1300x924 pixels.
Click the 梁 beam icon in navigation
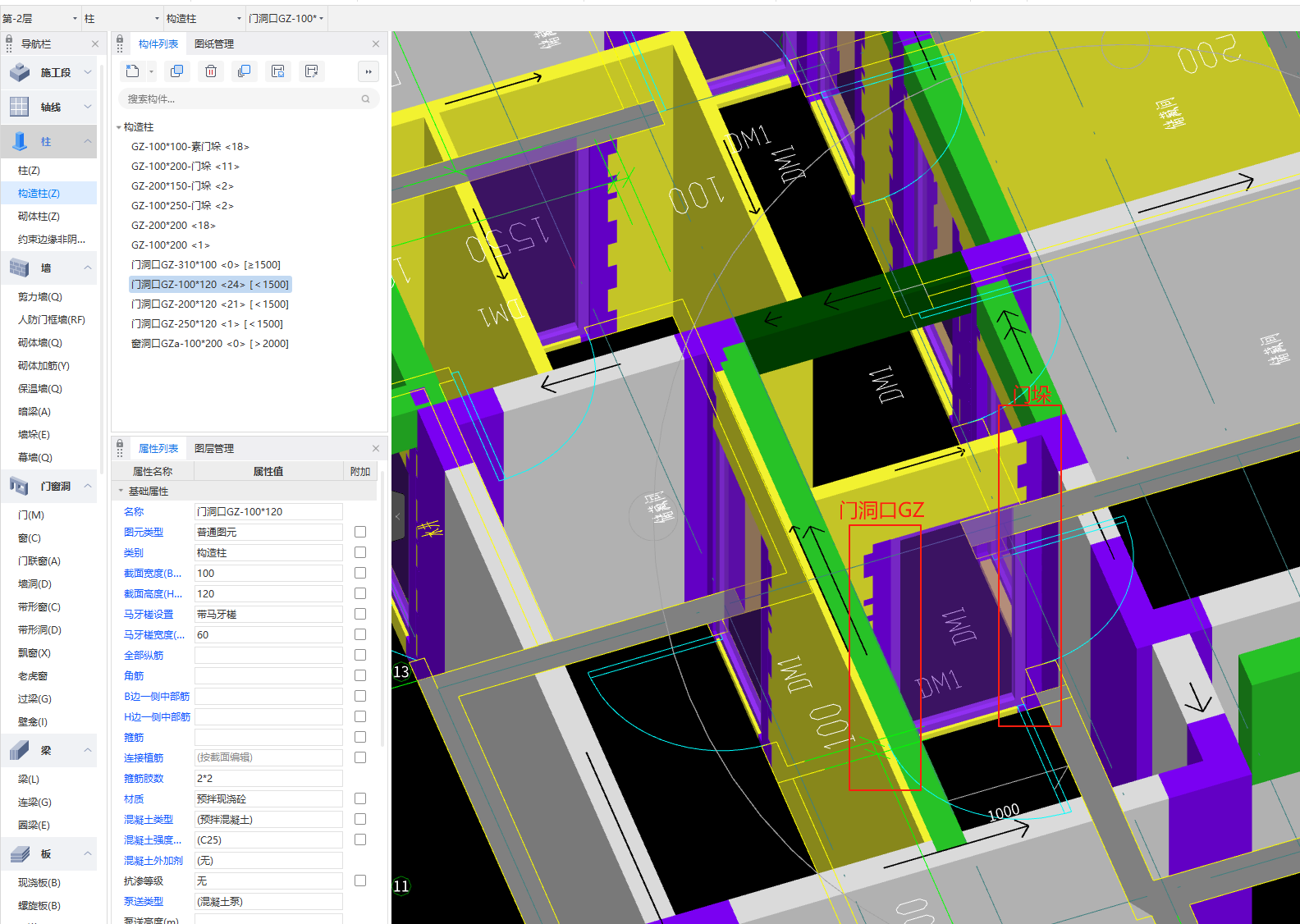click(20, 750)
